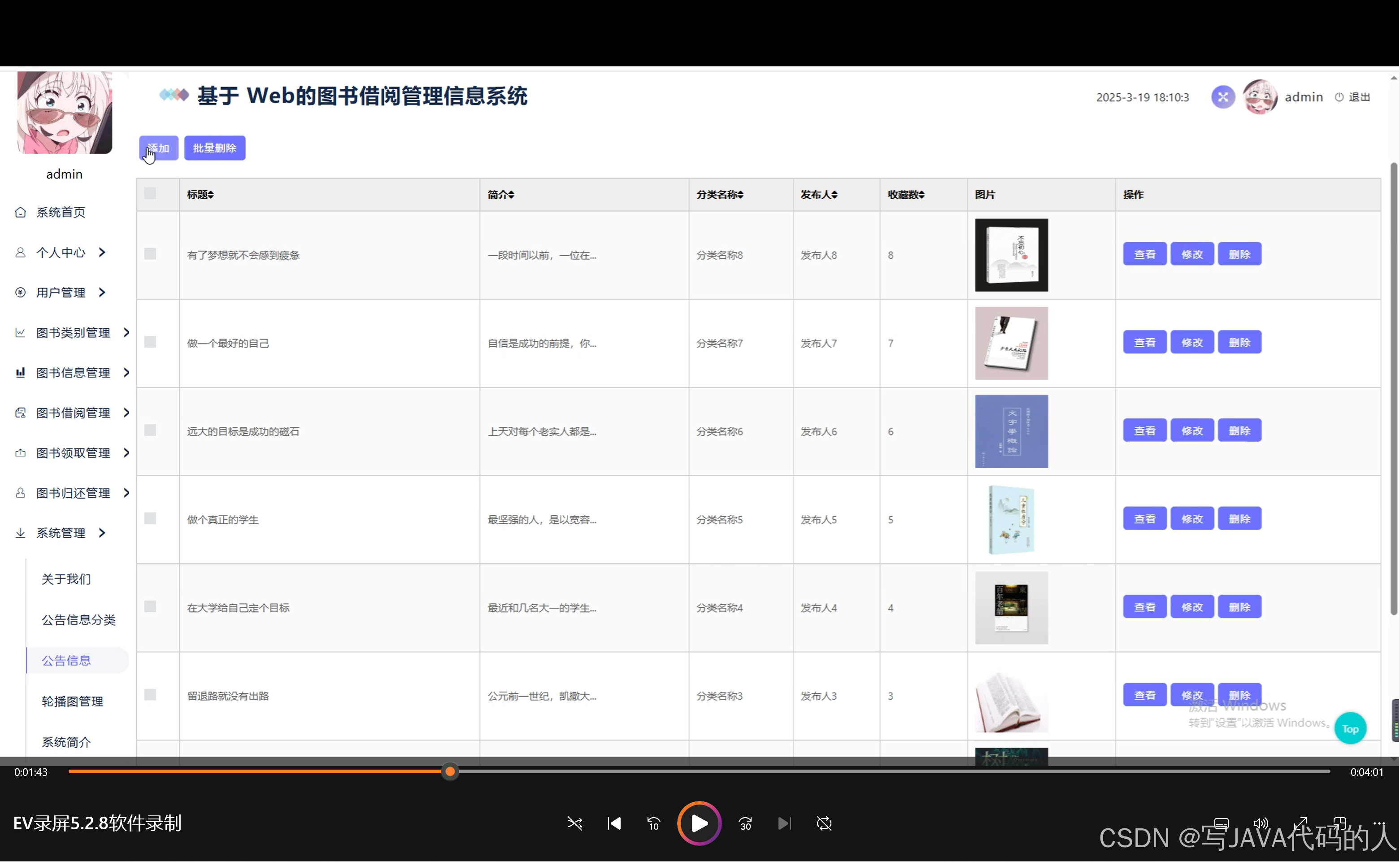Click the loop repeat icon

pos(824,823)
